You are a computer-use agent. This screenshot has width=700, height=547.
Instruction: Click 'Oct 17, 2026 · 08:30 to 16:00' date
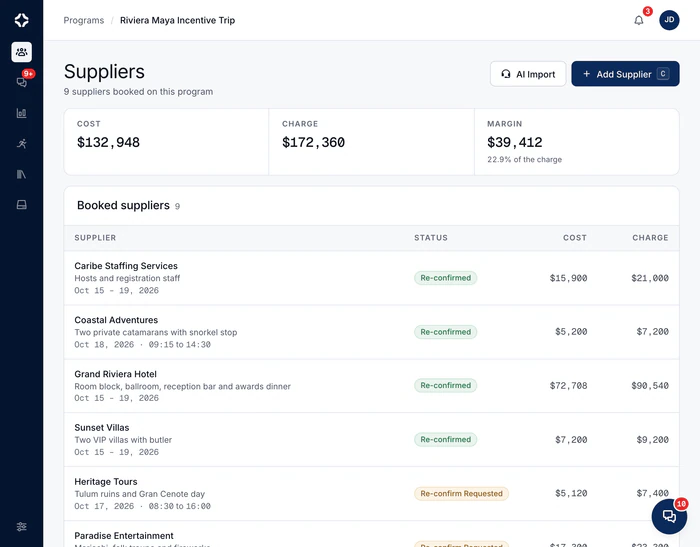pyautogui.click(x=142, y=506)
